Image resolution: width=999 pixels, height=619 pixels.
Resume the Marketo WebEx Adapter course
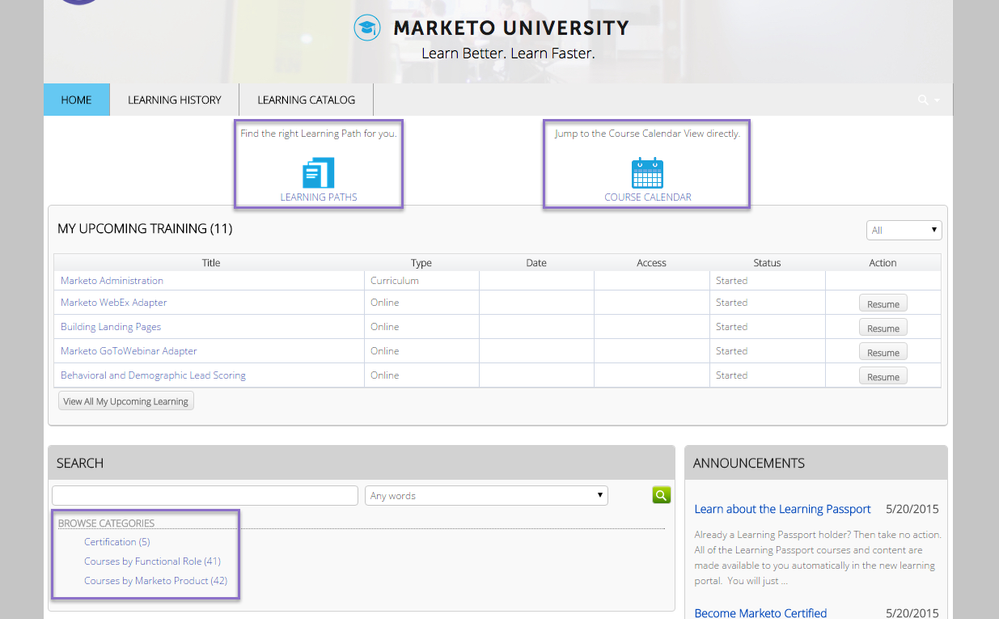click(x=883, y=304)
